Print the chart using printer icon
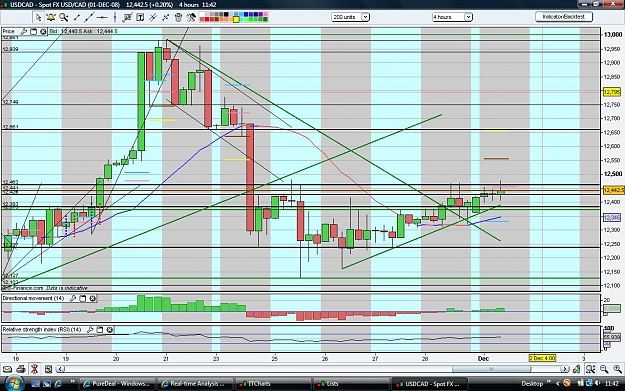625x391 pixels. click(x=21, y=369)
